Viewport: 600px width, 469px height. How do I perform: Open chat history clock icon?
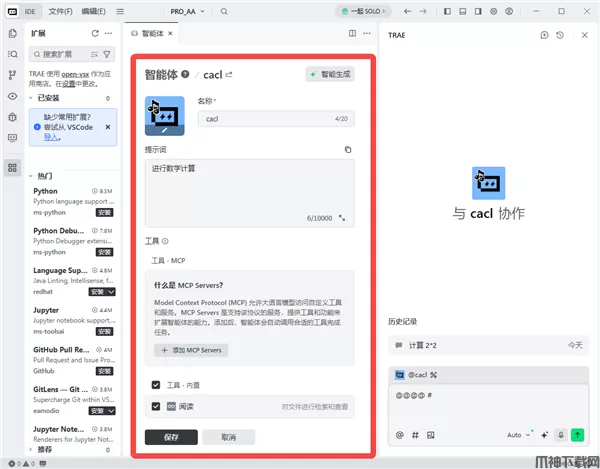click(560, 35)
